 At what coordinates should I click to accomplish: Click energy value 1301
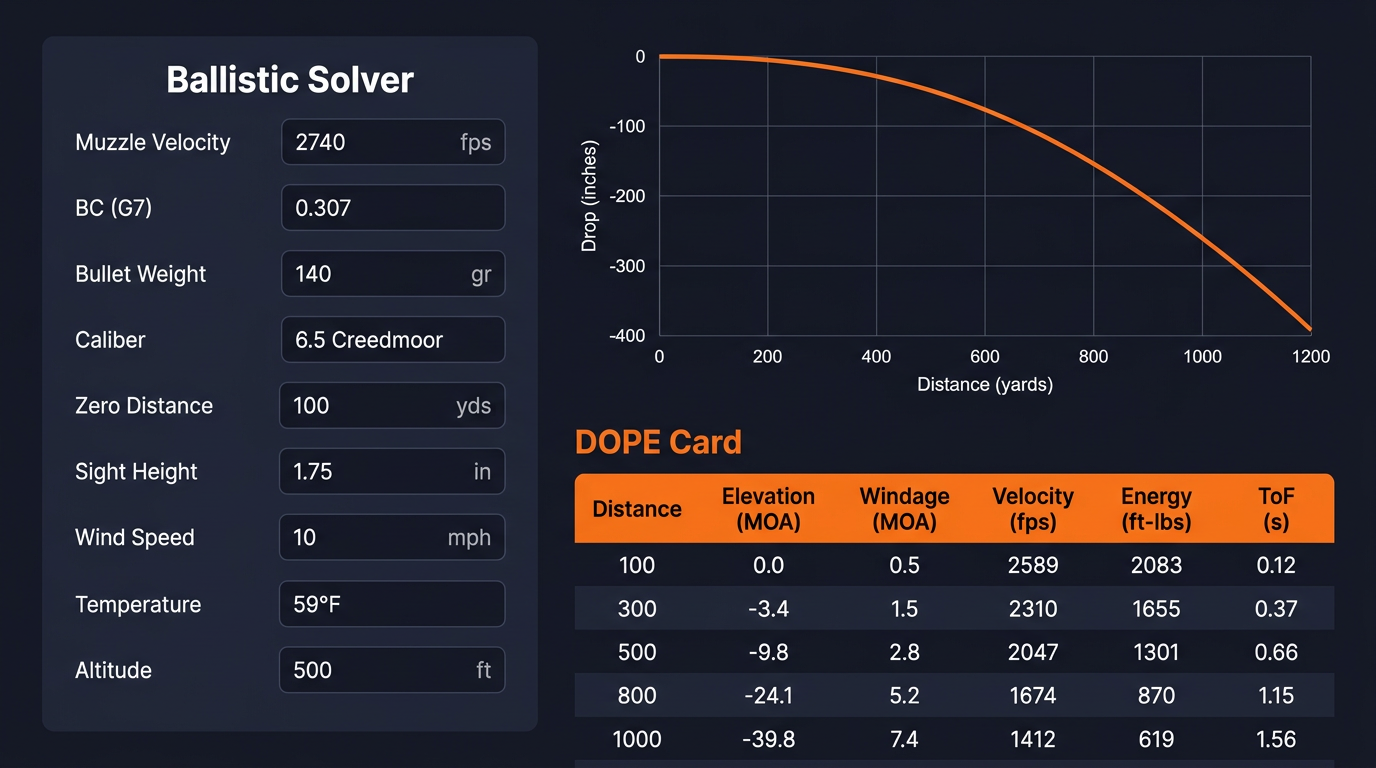1156,653
